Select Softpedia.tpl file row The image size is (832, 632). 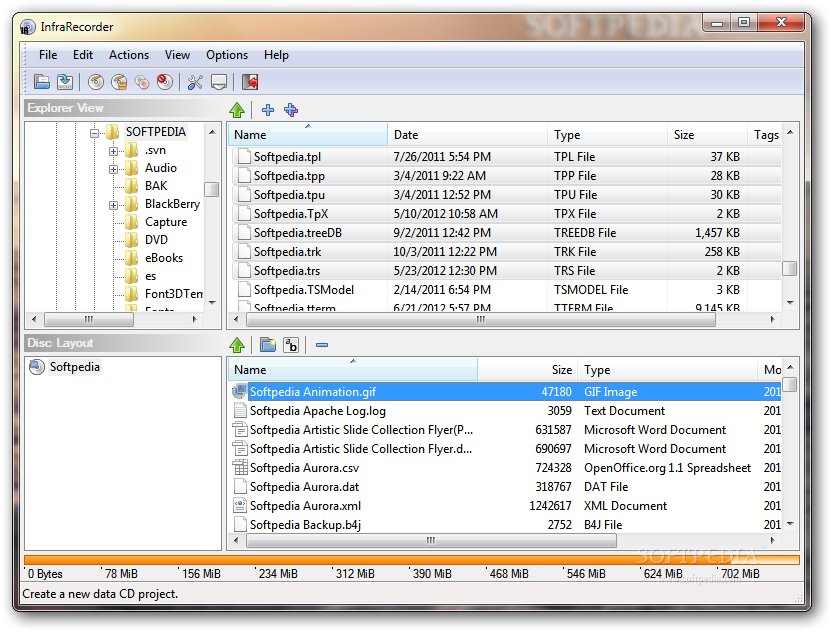tap(506, 157)
